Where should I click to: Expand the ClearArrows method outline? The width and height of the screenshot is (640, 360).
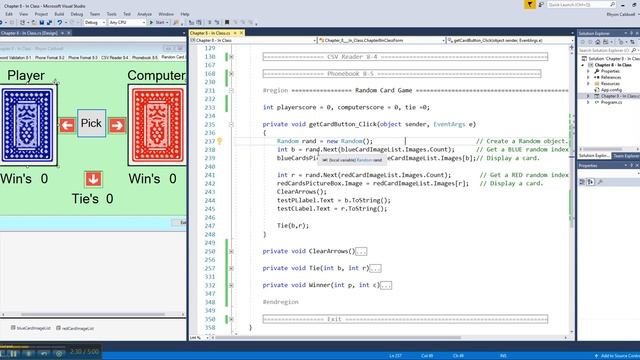(231, 251)
